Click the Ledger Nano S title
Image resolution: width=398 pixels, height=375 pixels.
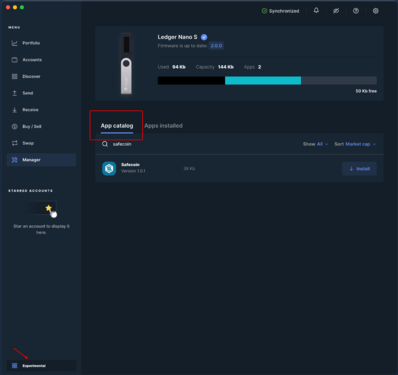point(177,37)
